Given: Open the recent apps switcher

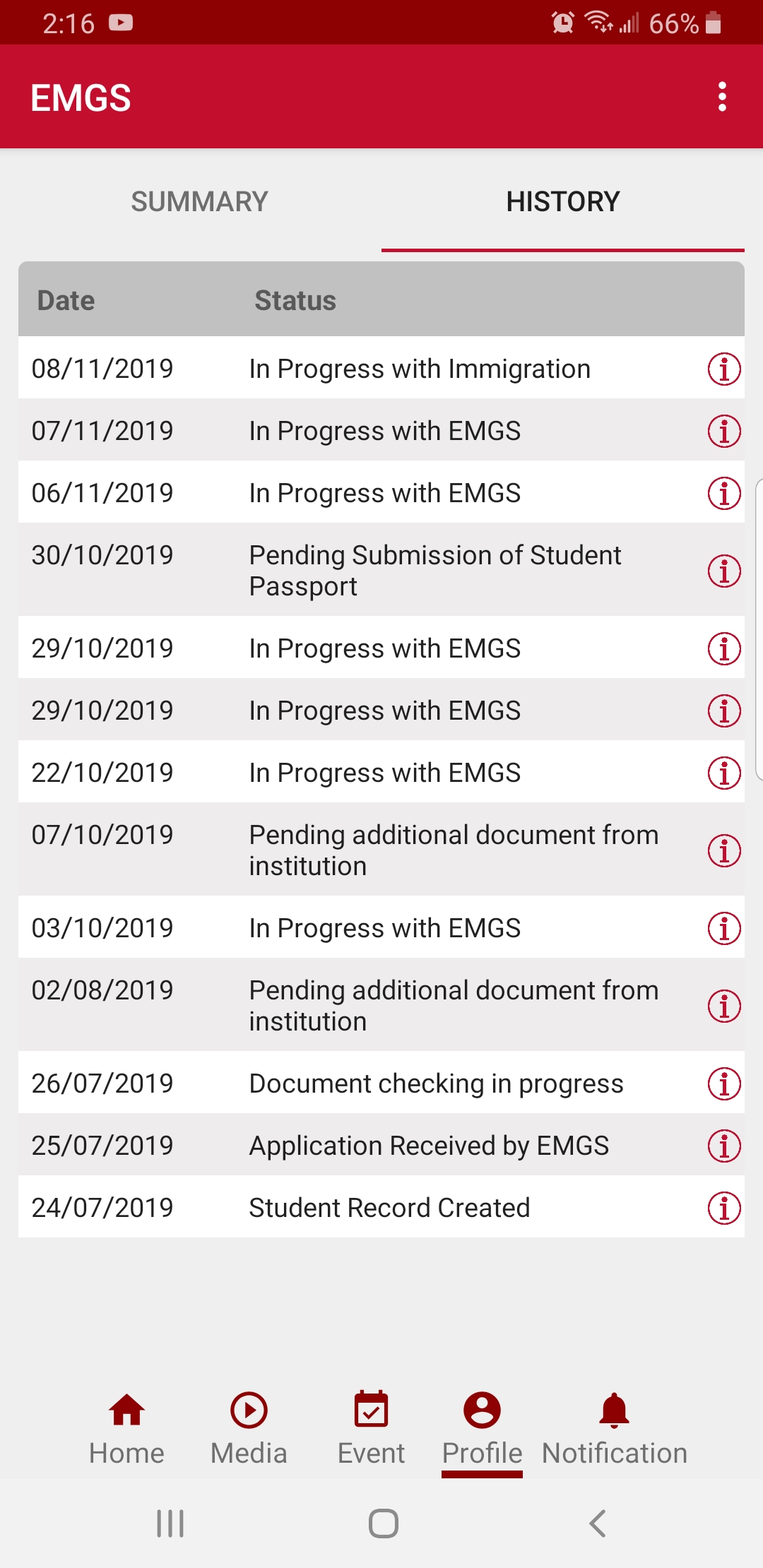Looking at the screenshot, I should (170, 1524).
